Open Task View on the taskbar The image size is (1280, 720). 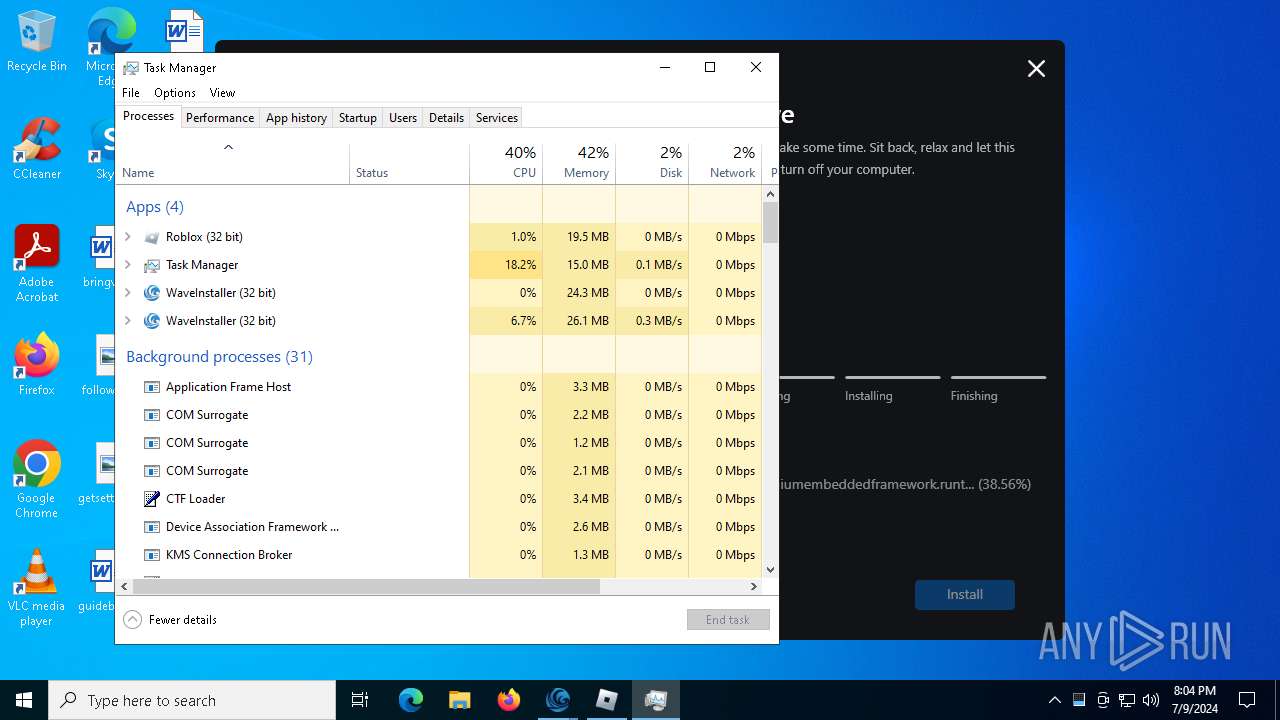point(360,700)
